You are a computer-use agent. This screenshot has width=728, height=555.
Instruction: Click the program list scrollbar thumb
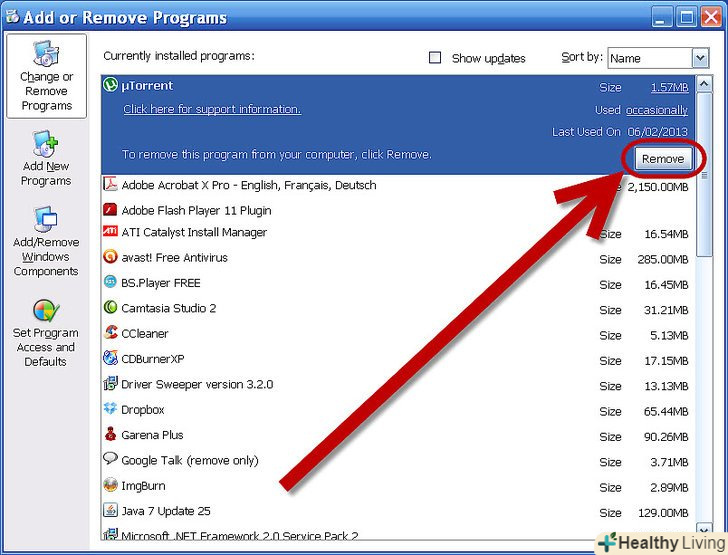(x=704, y=174)
